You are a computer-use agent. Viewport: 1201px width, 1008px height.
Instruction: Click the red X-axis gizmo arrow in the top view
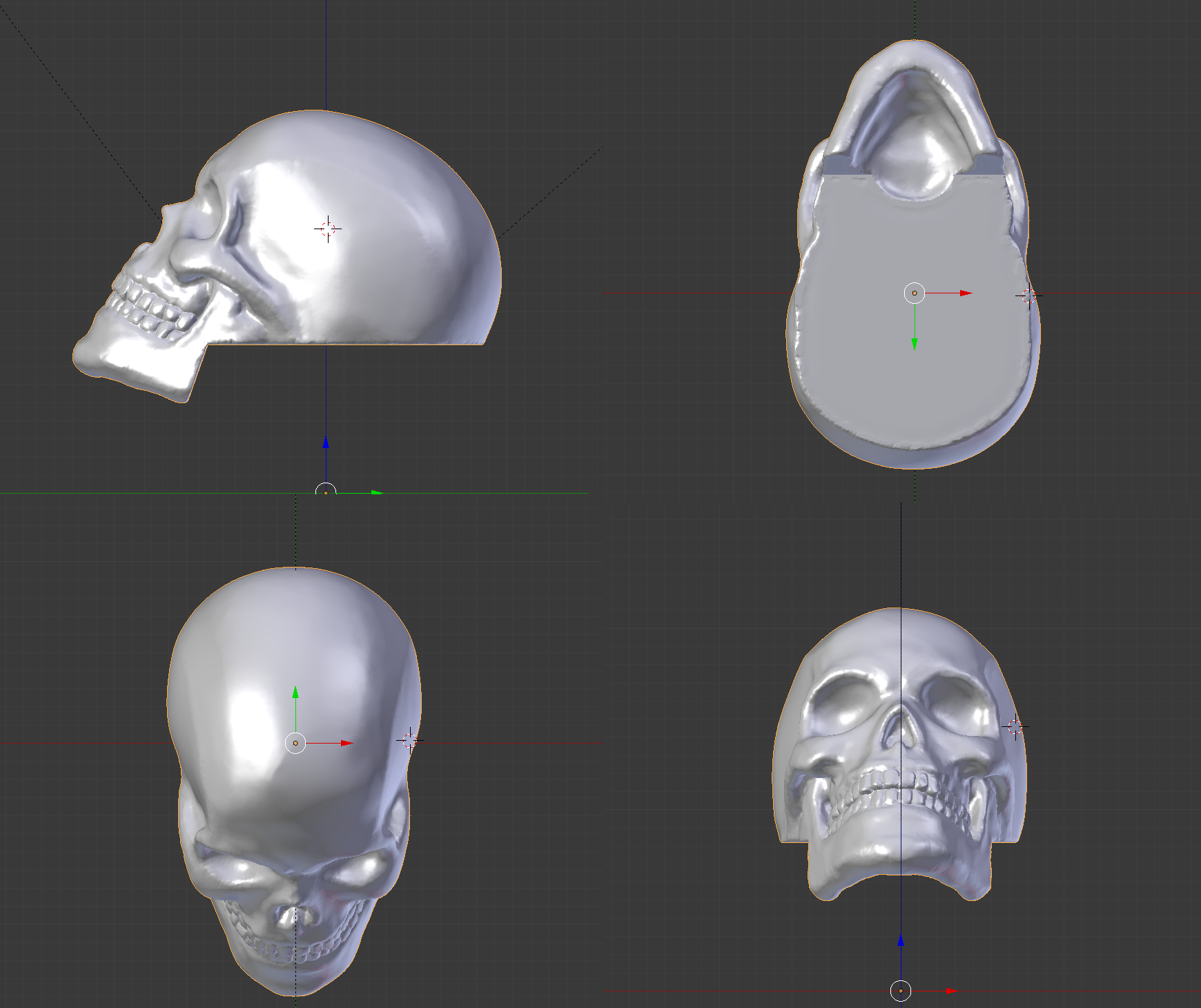(x=965, y=293)
